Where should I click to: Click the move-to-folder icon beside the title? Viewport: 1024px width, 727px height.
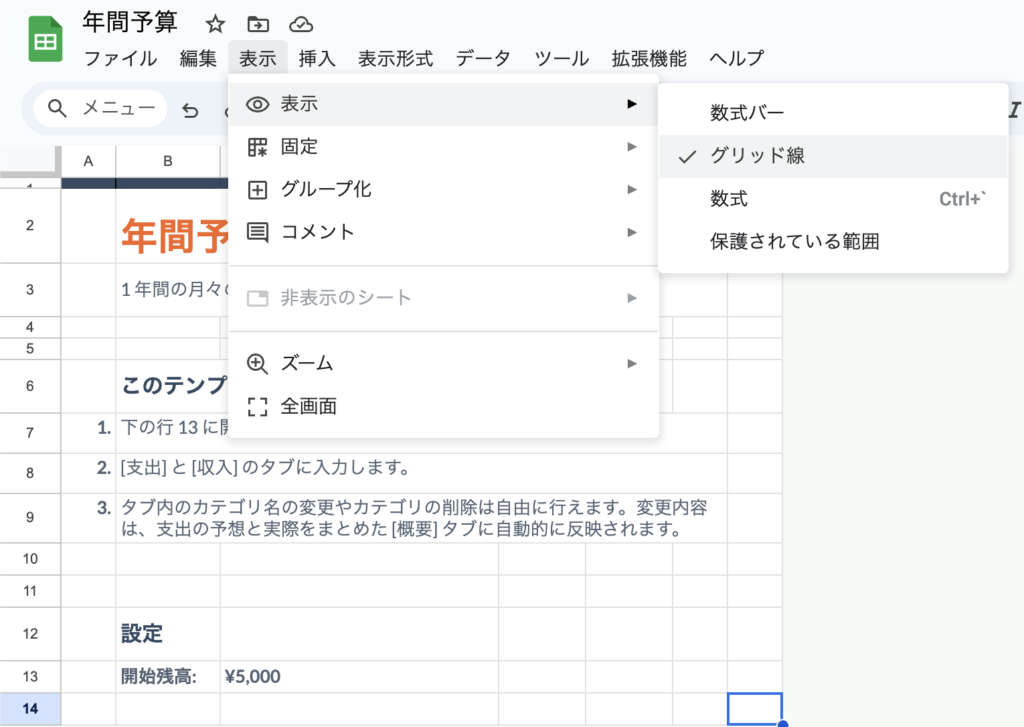point(258,24)
